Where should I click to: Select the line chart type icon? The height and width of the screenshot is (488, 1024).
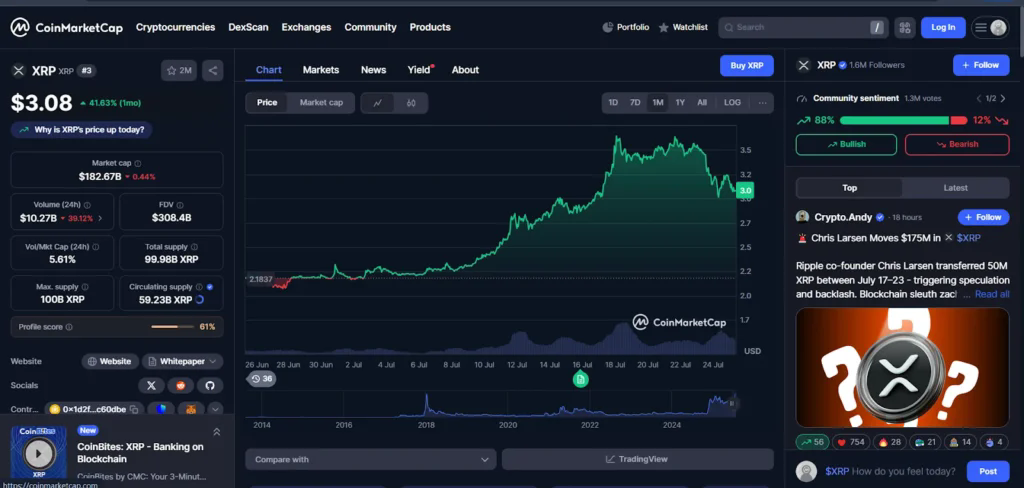tap(378, 103)
